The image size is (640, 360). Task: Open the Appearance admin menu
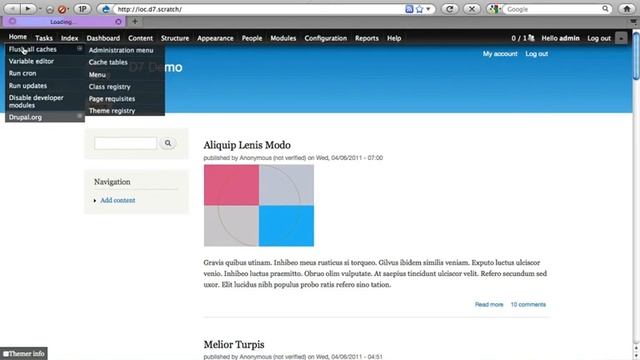tap(215, 38)
